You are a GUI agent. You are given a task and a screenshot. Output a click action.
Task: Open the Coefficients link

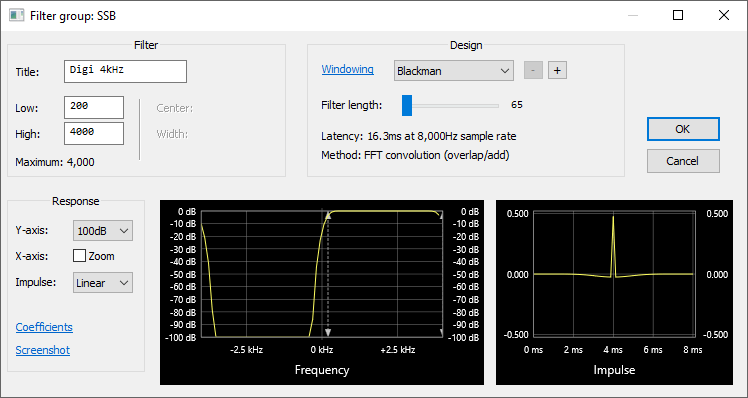(44, 327)
